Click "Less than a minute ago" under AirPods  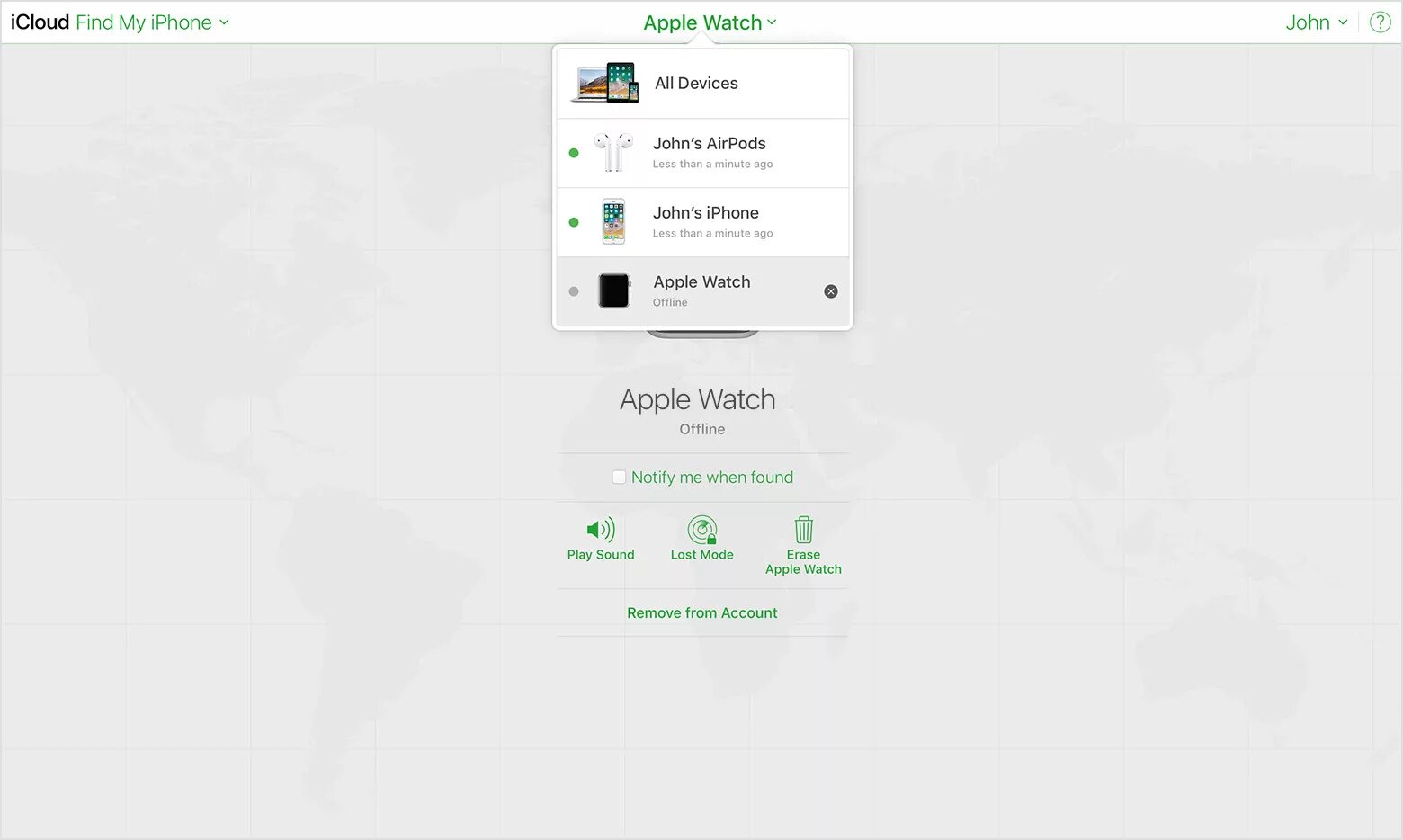(x=712, y=164)
